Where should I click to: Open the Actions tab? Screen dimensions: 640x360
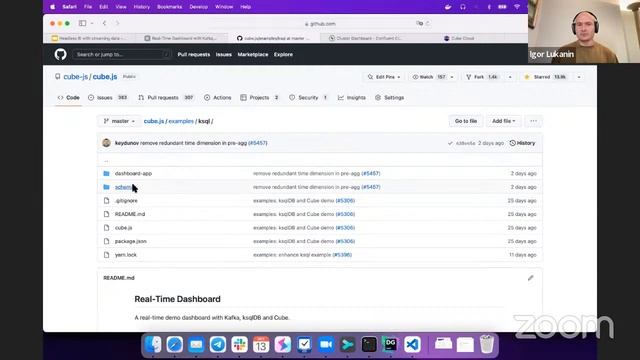[x=218, y=98]
